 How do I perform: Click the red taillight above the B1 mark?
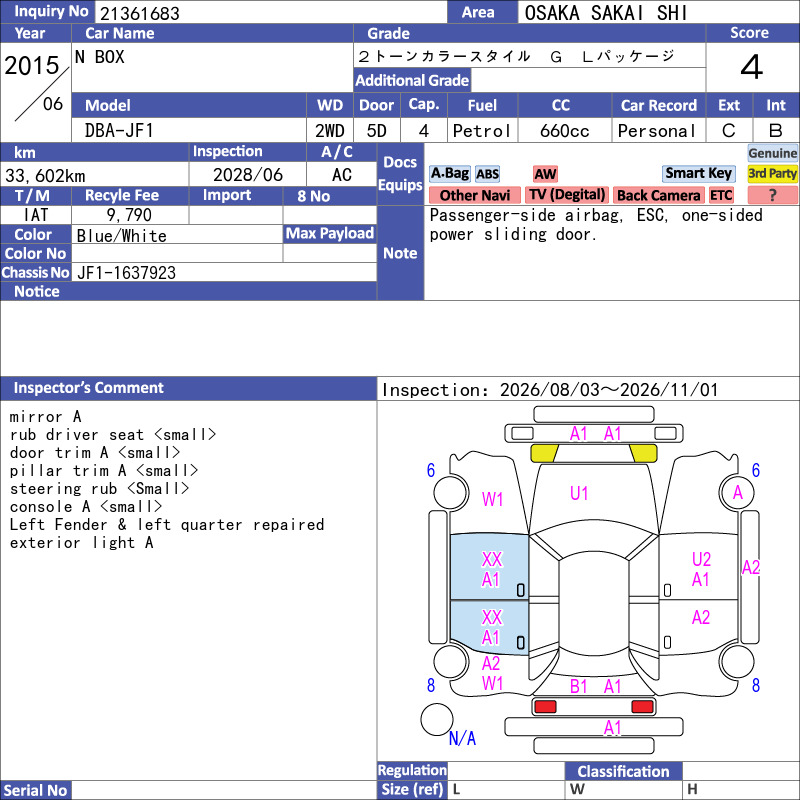tap(544, 707)
